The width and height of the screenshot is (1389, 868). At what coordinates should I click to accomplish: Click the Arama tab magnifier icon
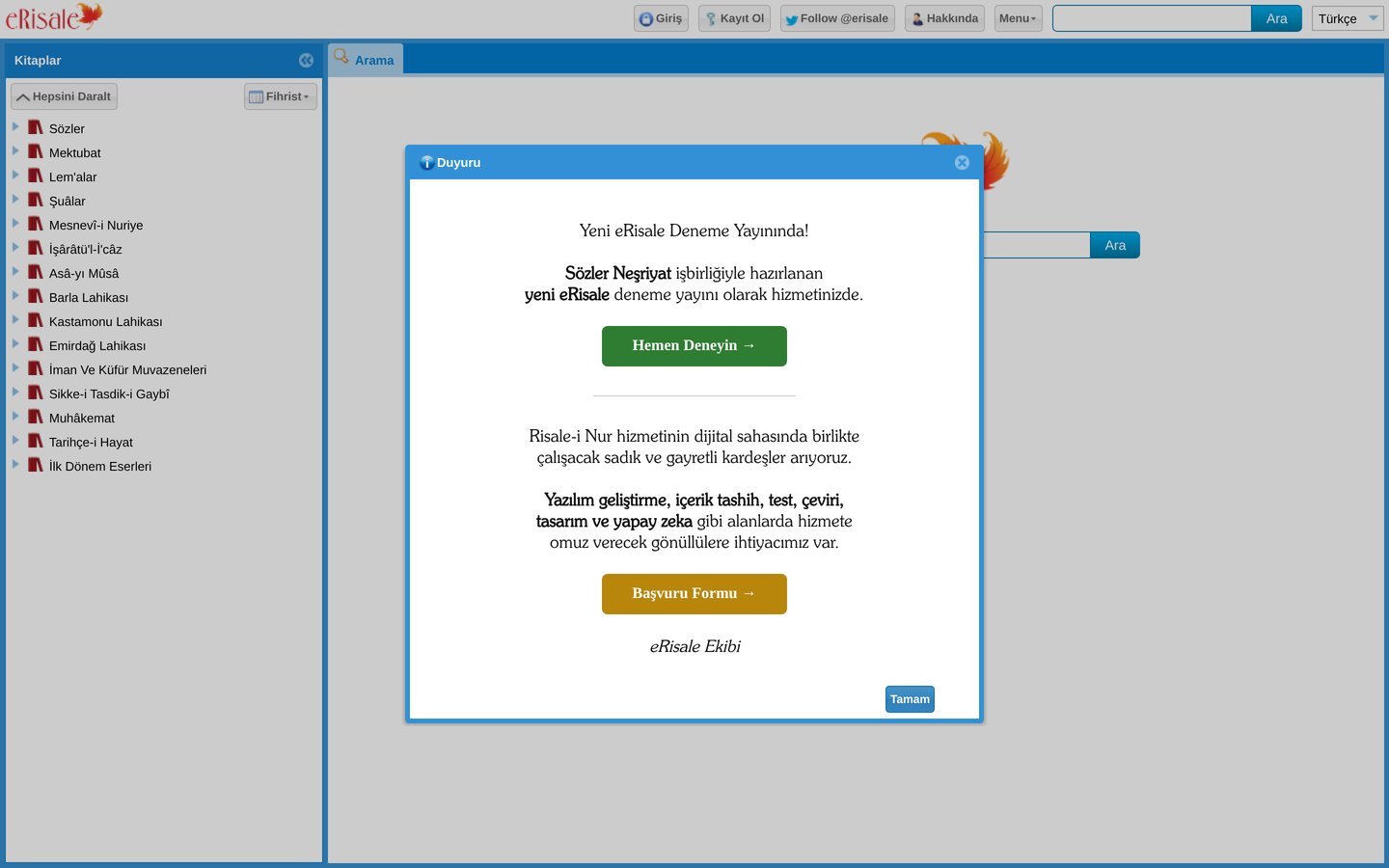click(340, 57)
